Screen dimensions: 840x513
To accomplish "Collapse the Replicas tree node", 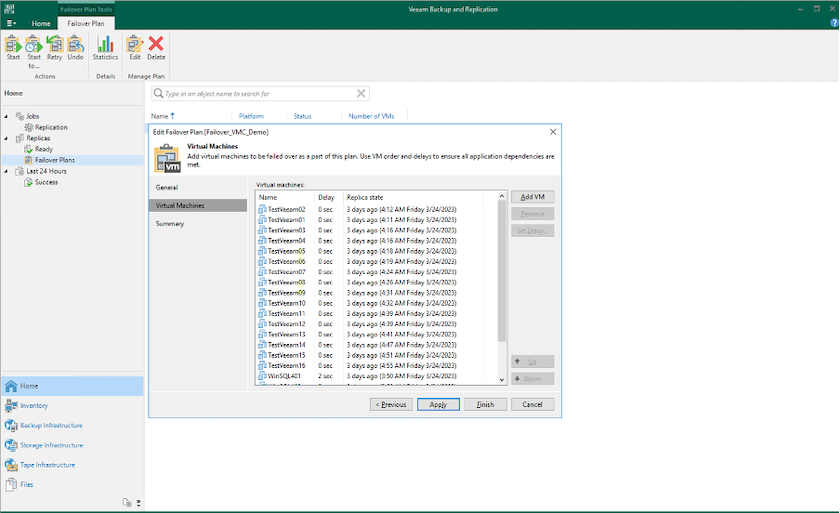I will click(x=6, y=138).
